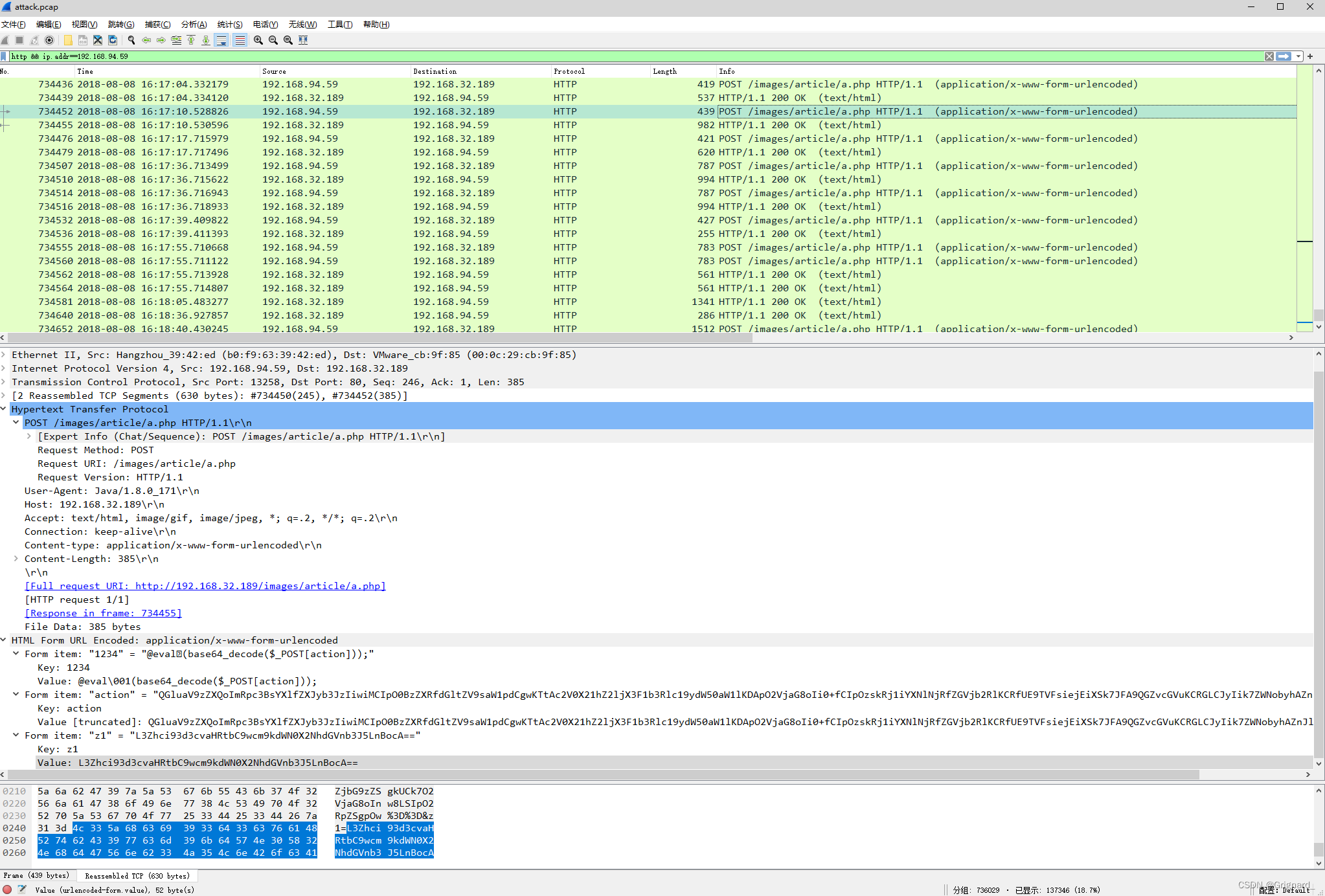
Task: Collapse Hypertext Transfer Protocol section
Action: tap(4, 409)
